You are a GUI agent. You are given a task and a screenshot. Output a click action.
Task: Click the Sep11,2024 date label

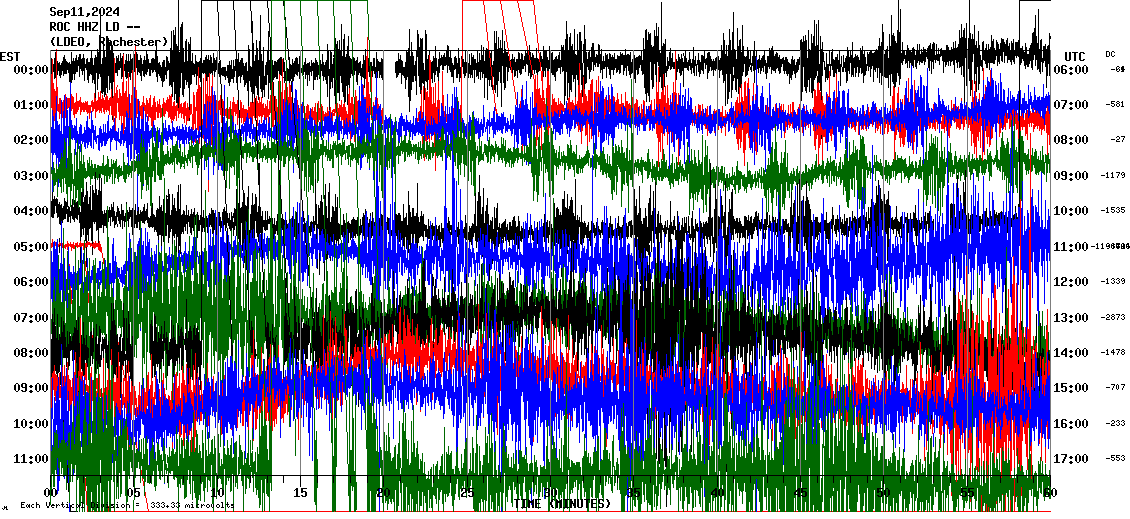point(84,13)
